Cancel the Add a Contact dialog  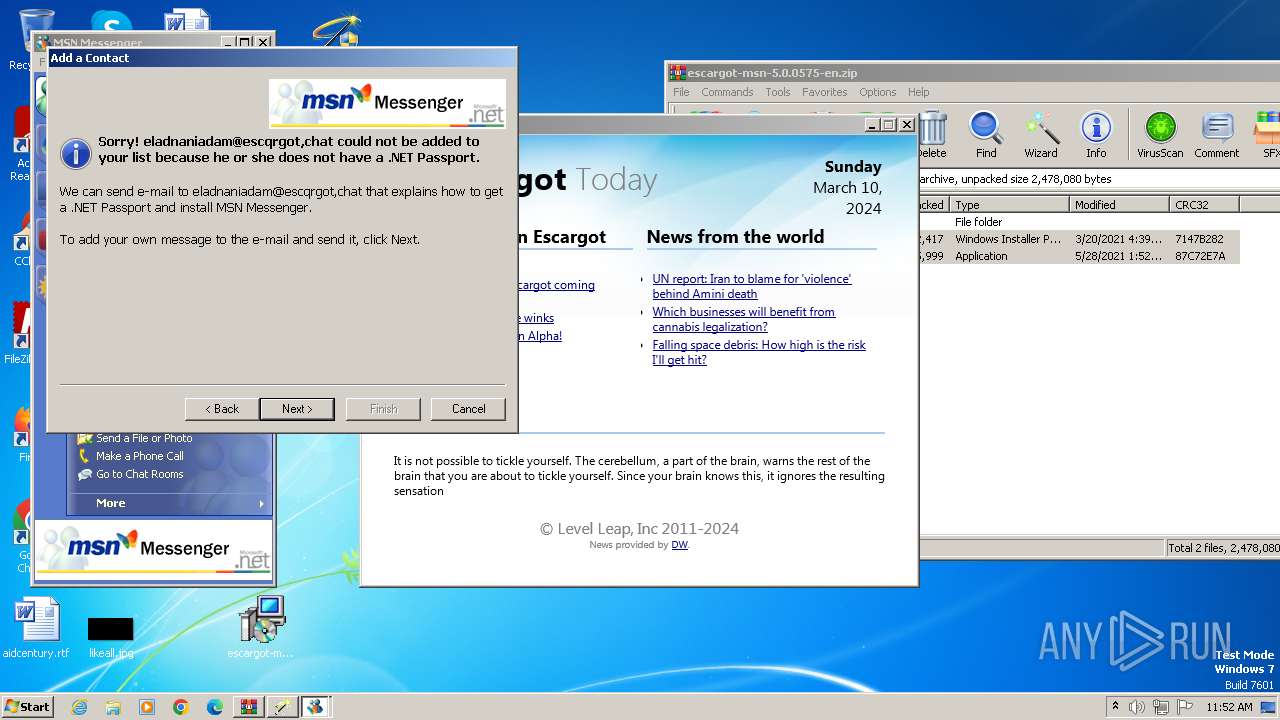[x=468, y=409]
